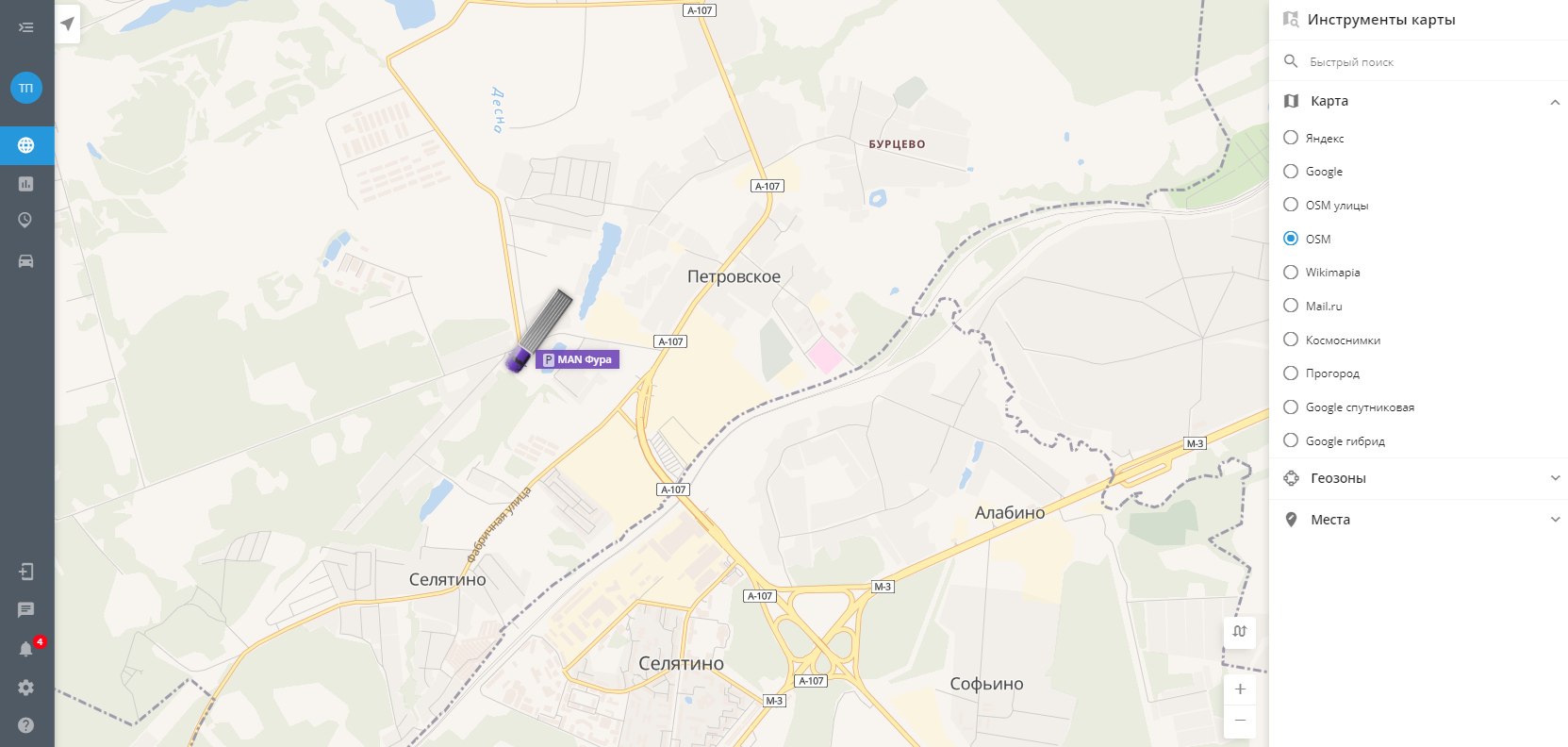Expand the Геозоны section

[1555, 478]
